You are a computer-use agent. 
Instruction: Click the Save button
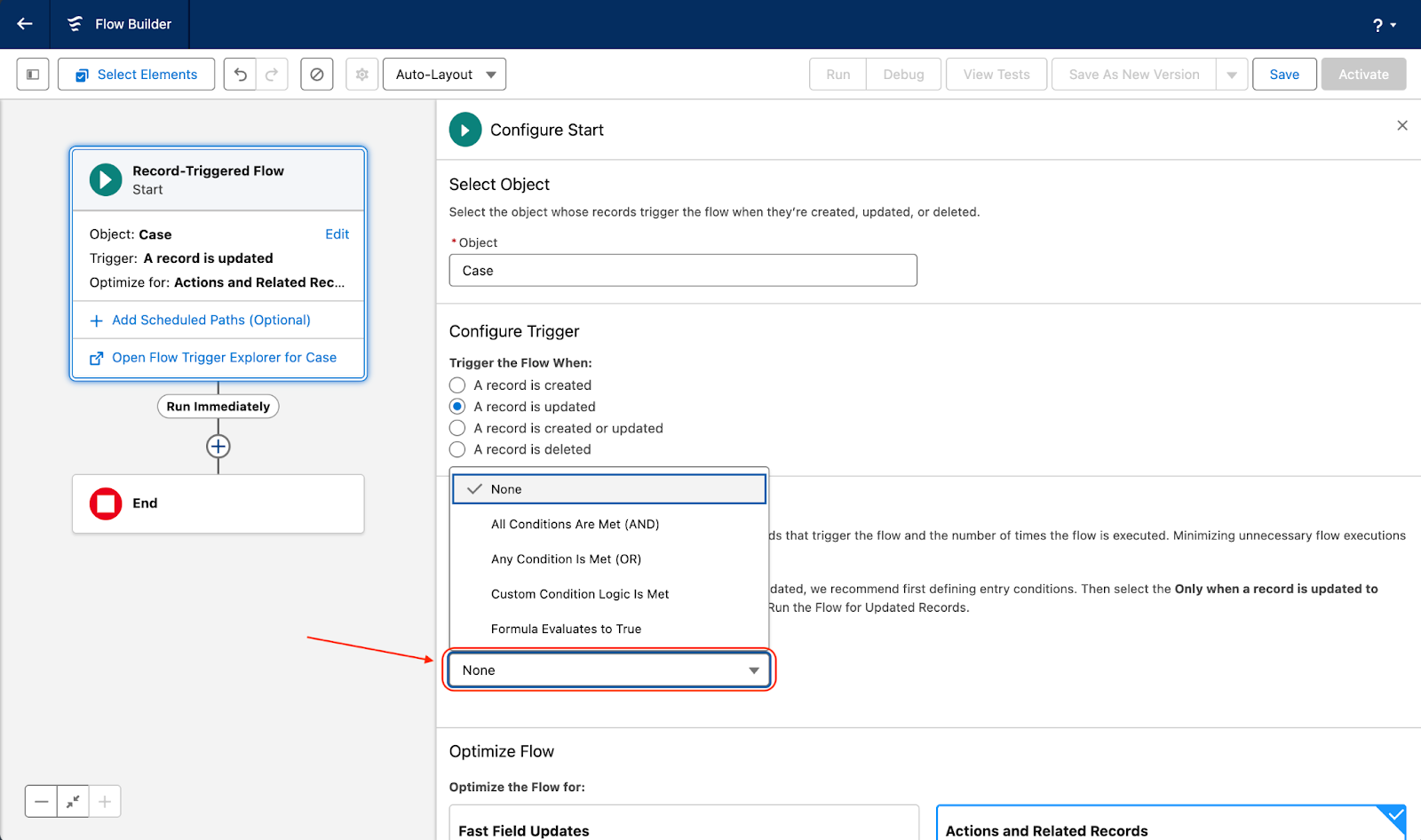1284,75
